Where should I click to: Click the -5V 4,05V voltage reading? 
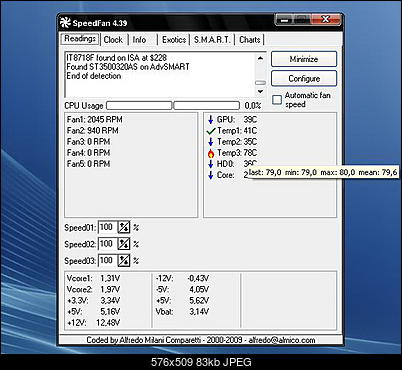point(182,289)
